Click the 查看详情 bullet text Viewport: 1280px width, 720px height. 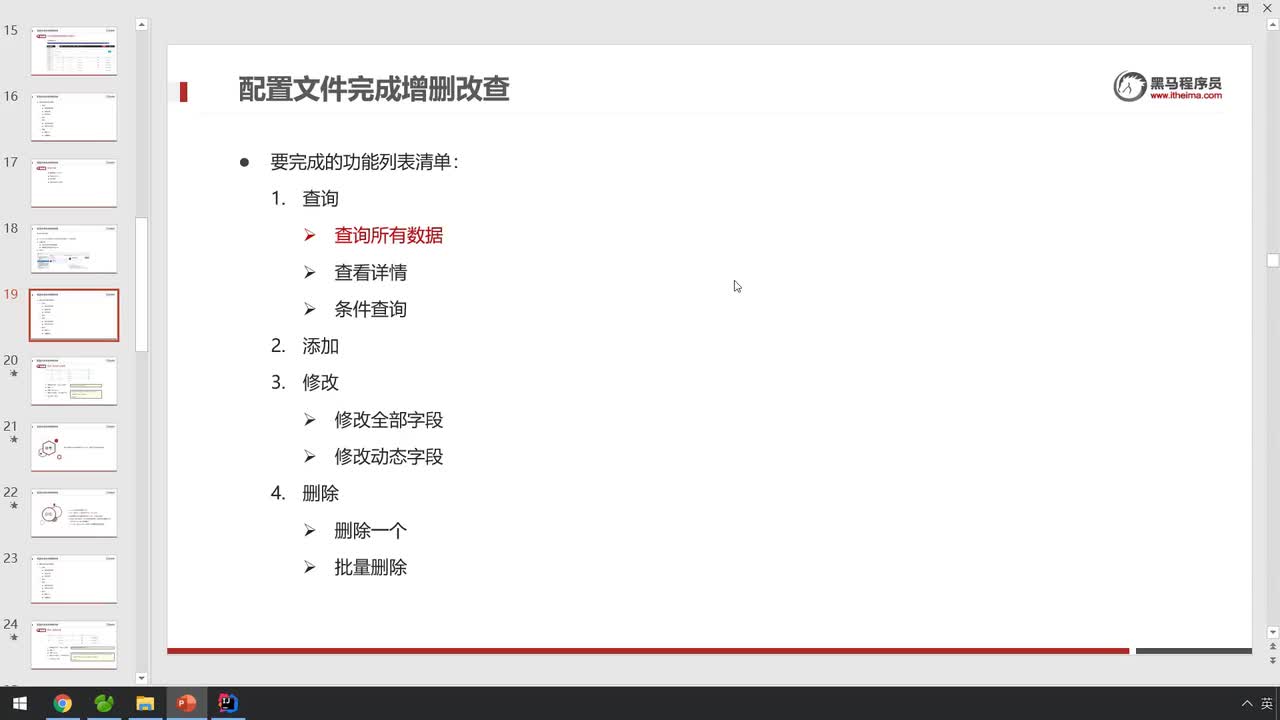pos(370,273)
